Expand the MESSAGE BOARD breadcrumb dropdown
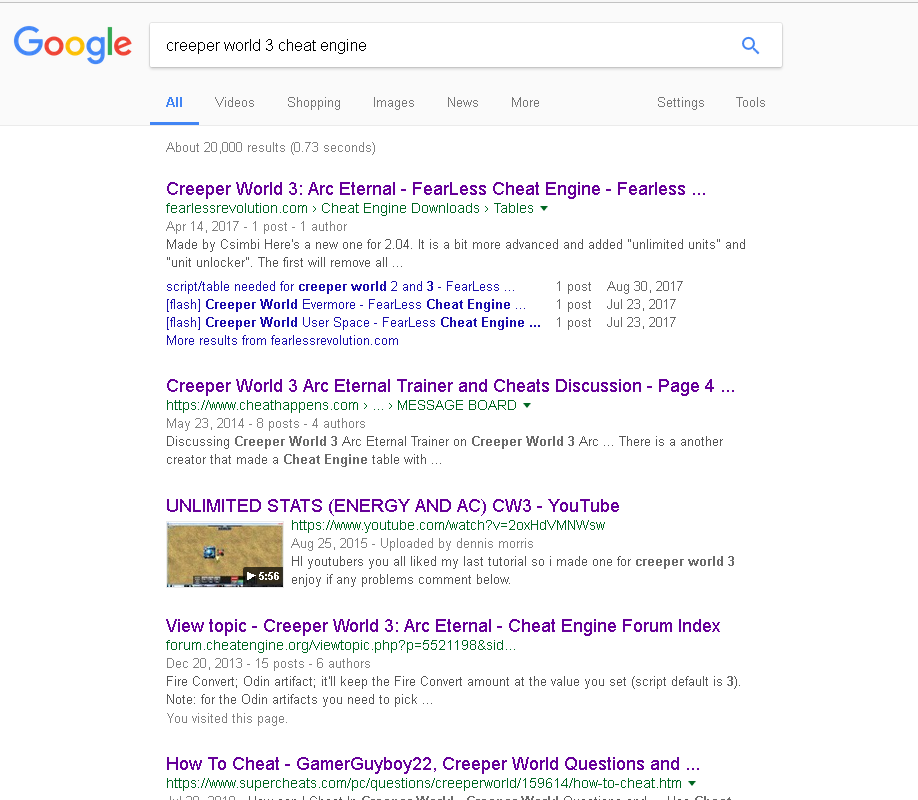The height and width of the screenshot is (800, 918). [528, 405]
